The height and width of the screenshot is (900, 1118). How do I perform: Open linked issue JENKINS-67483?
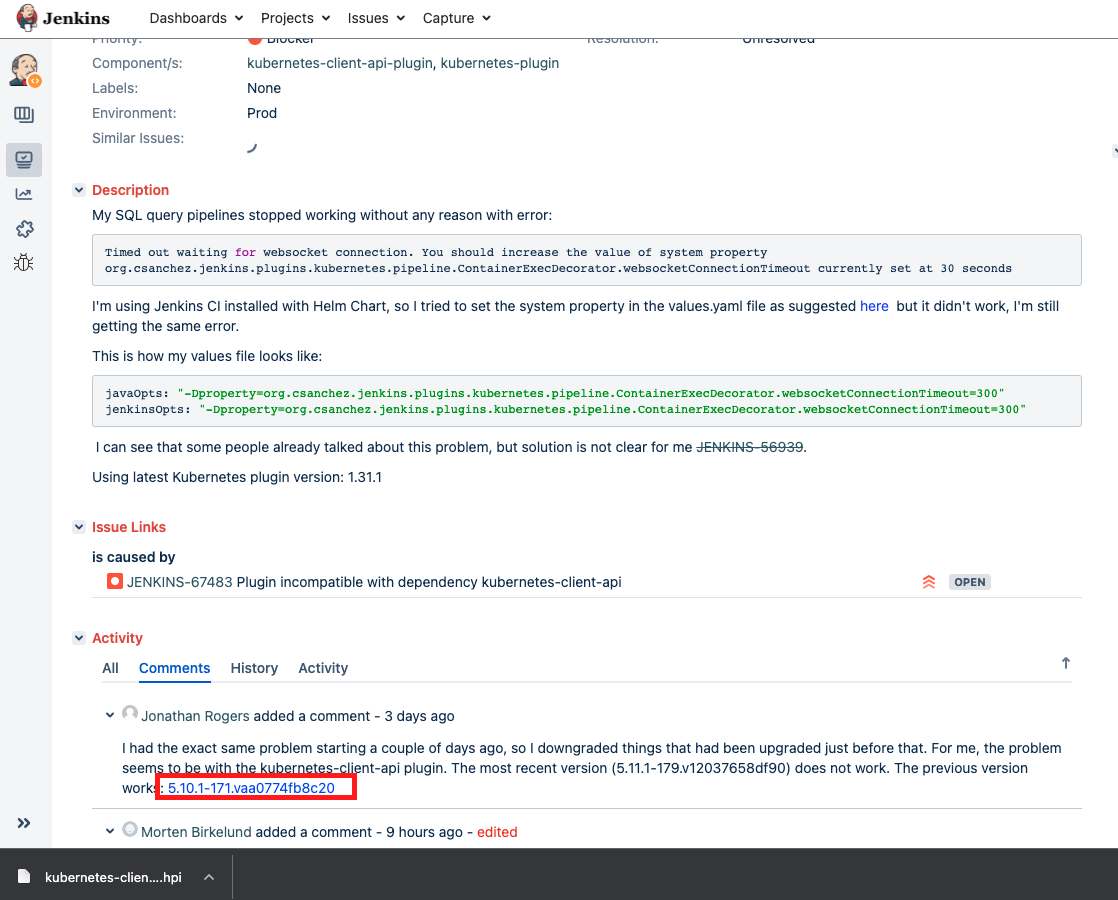click(180, 582)
